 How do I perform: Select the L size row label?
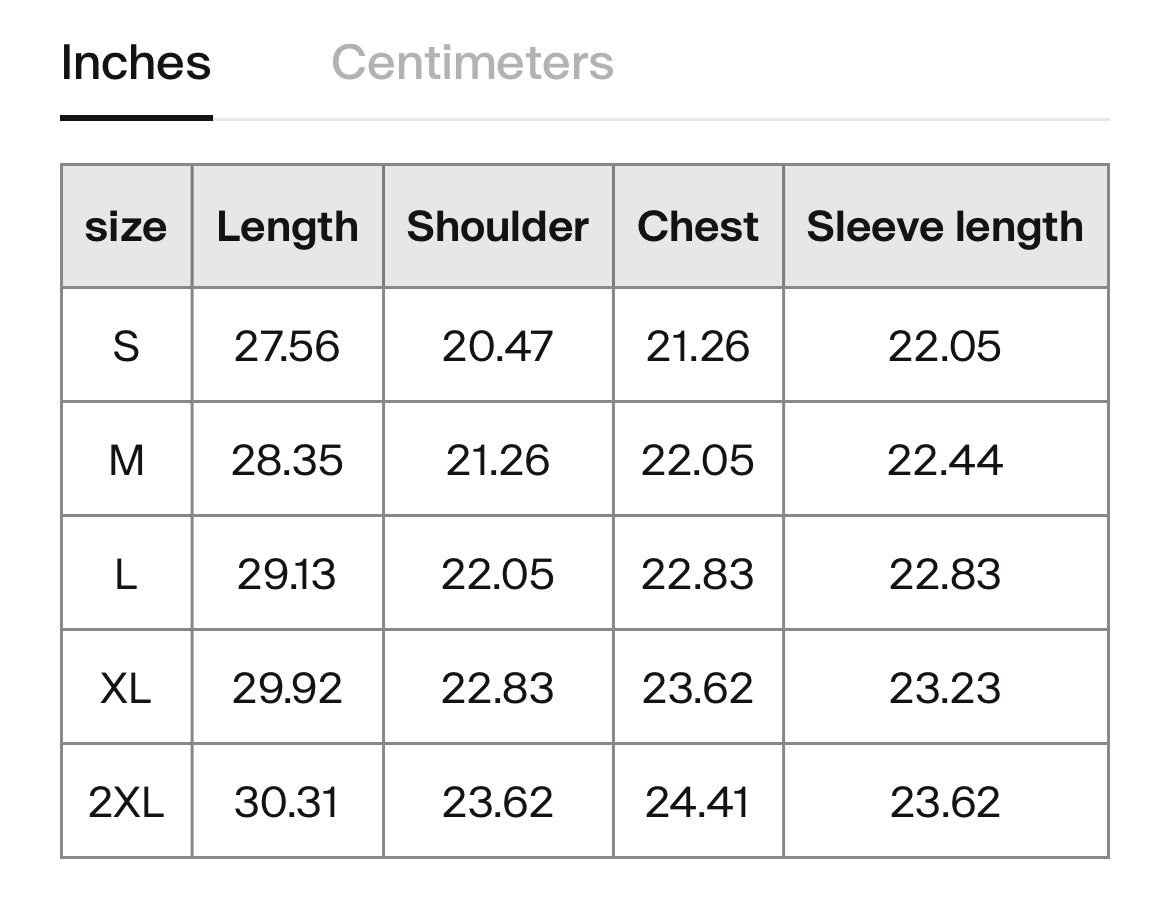point(126,574)
